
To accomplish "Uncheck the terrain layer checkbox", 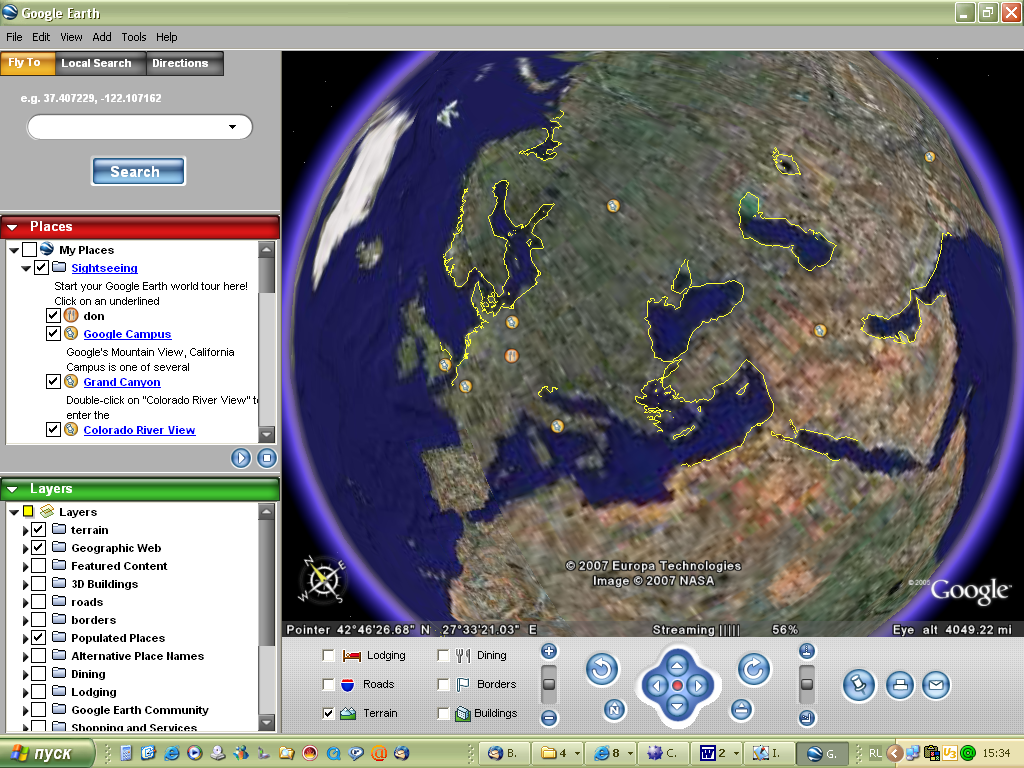I will [39, 530].
